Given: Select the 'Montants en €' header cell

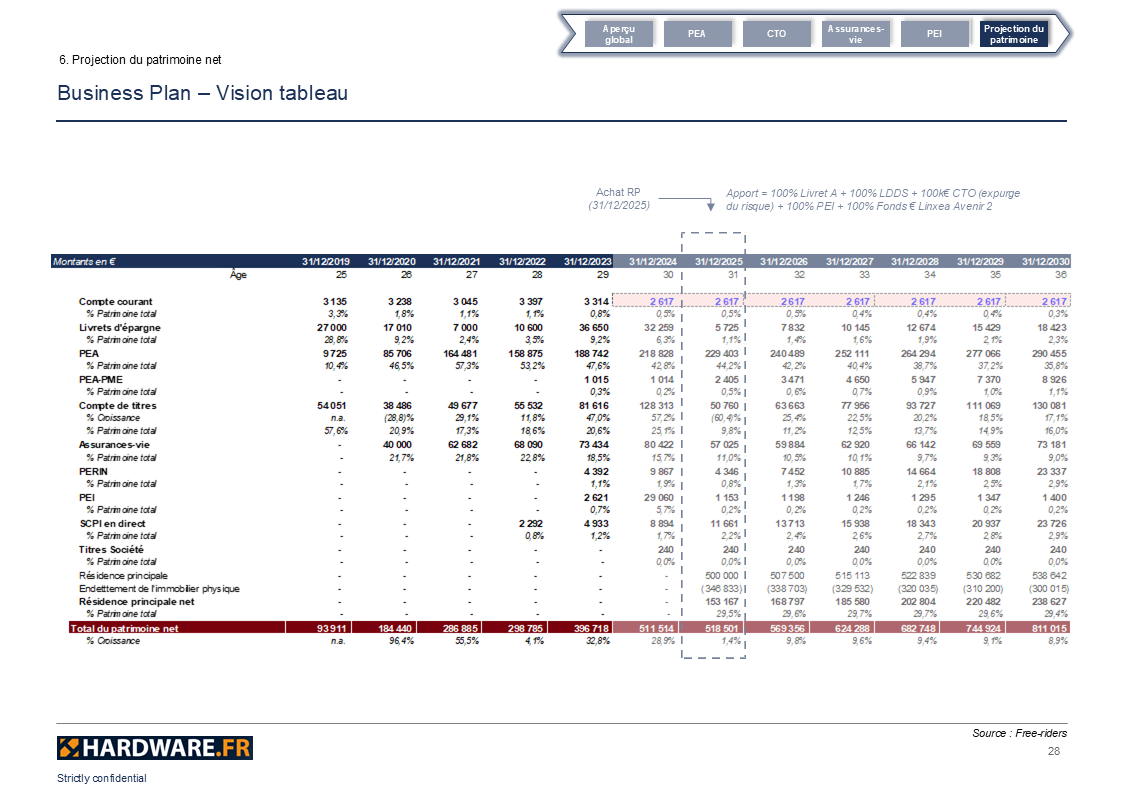Looking at the screenshot, I should point(85,261).
